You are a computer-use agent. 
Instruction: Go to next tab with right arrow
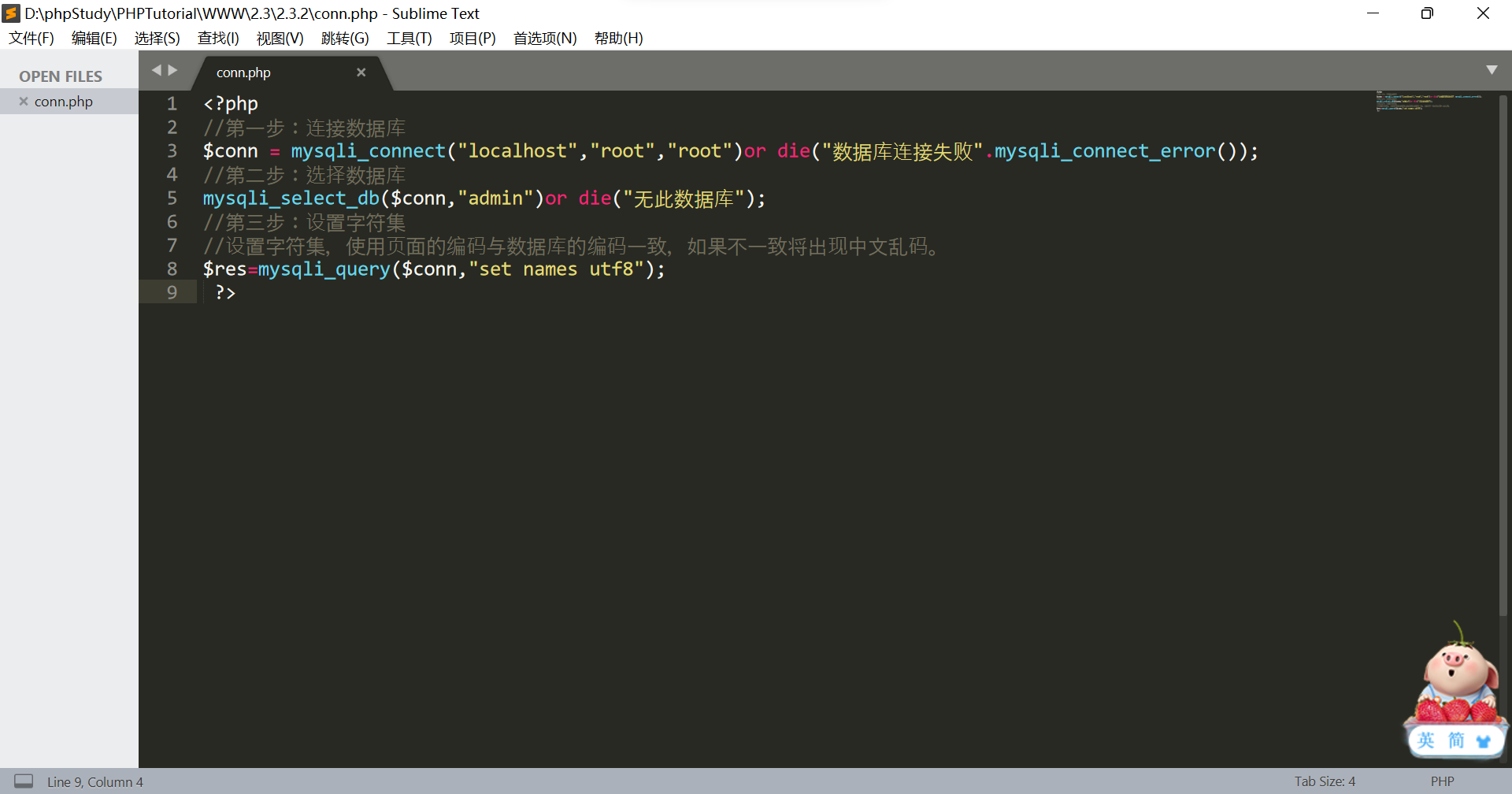(173, 70)
